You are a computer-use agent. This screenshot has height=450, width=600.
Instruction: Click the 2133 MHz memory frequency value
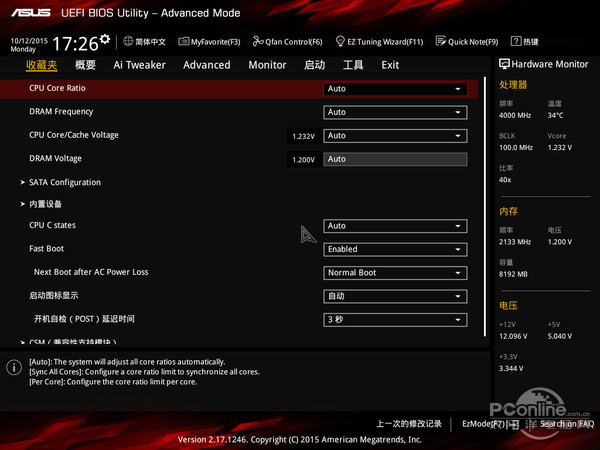[x=515, y=242]
